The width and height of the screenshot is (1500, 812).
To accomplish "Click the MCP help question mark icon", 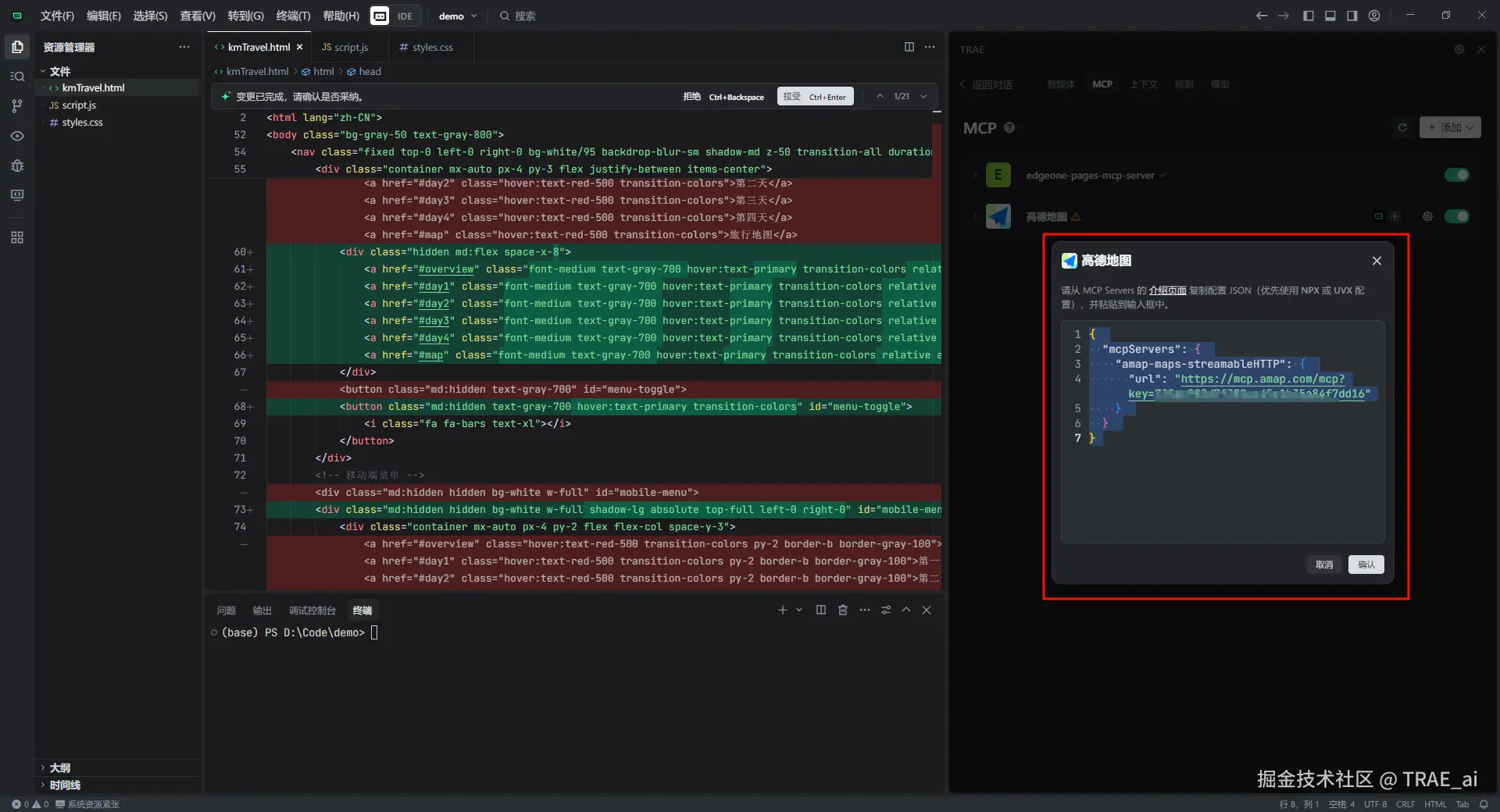I will (x=1009, y=127).
